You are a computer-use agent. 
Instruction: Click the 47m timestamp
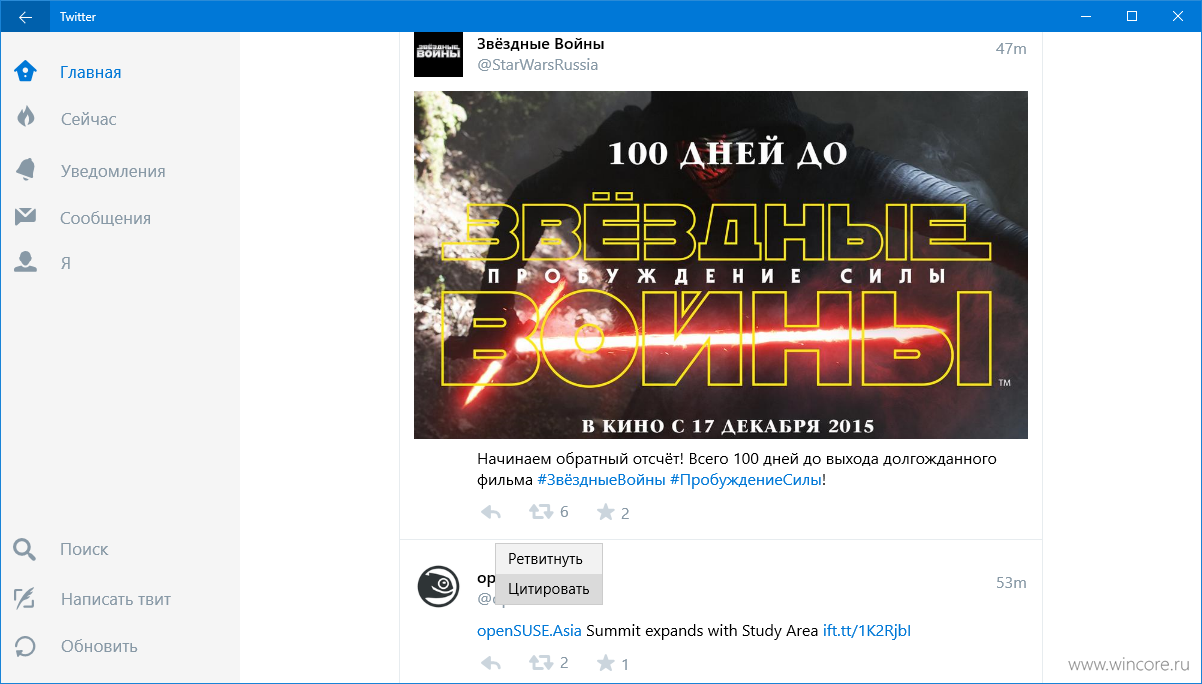pos(1011,49)
